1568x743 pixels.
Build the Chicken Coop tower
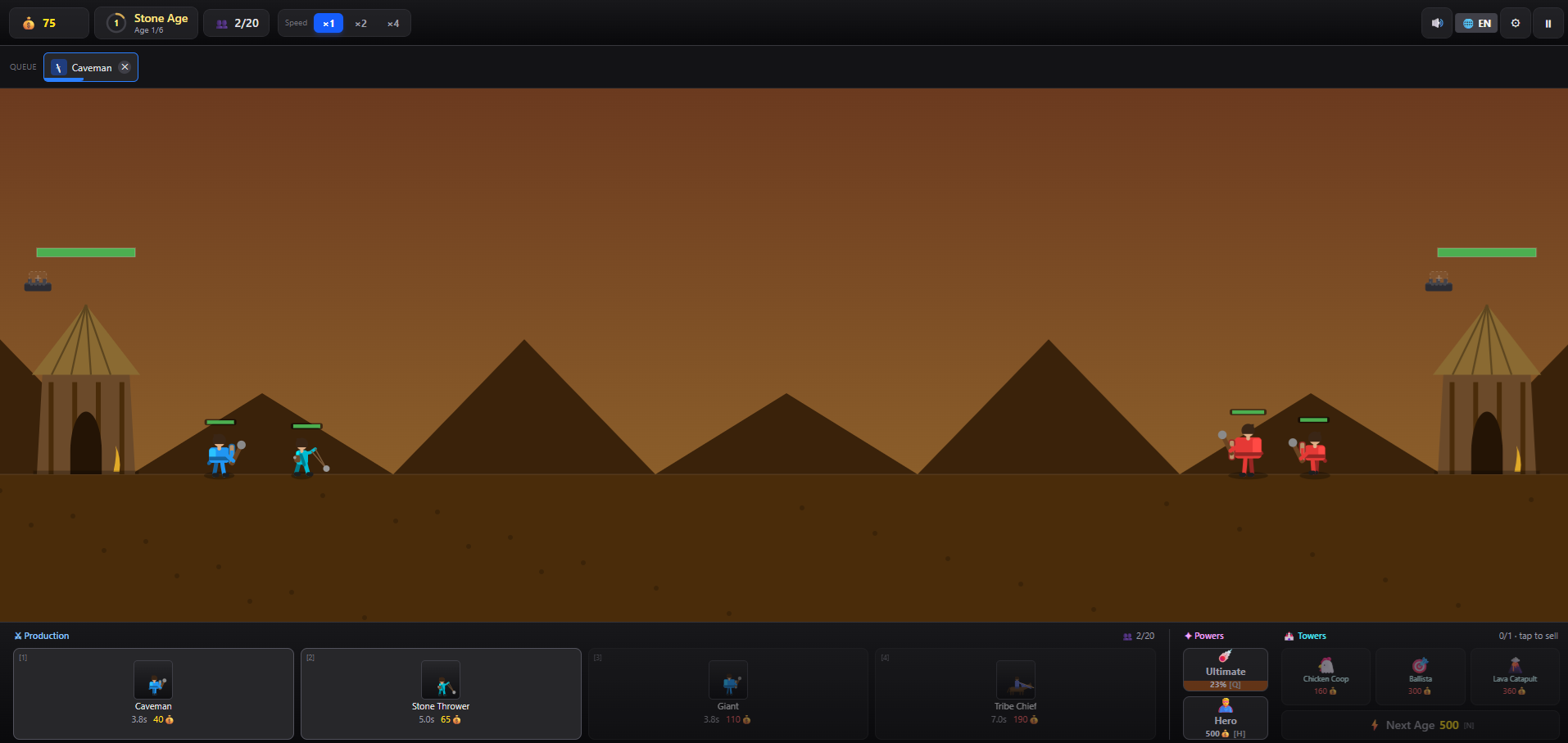[x=1326, y=677]
